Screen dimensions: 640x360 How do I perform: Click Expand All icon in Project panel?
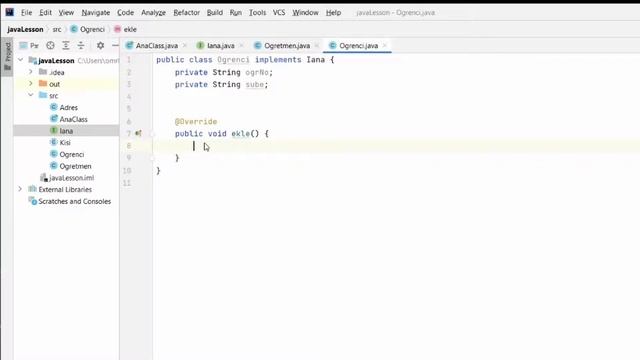point(66,46)
